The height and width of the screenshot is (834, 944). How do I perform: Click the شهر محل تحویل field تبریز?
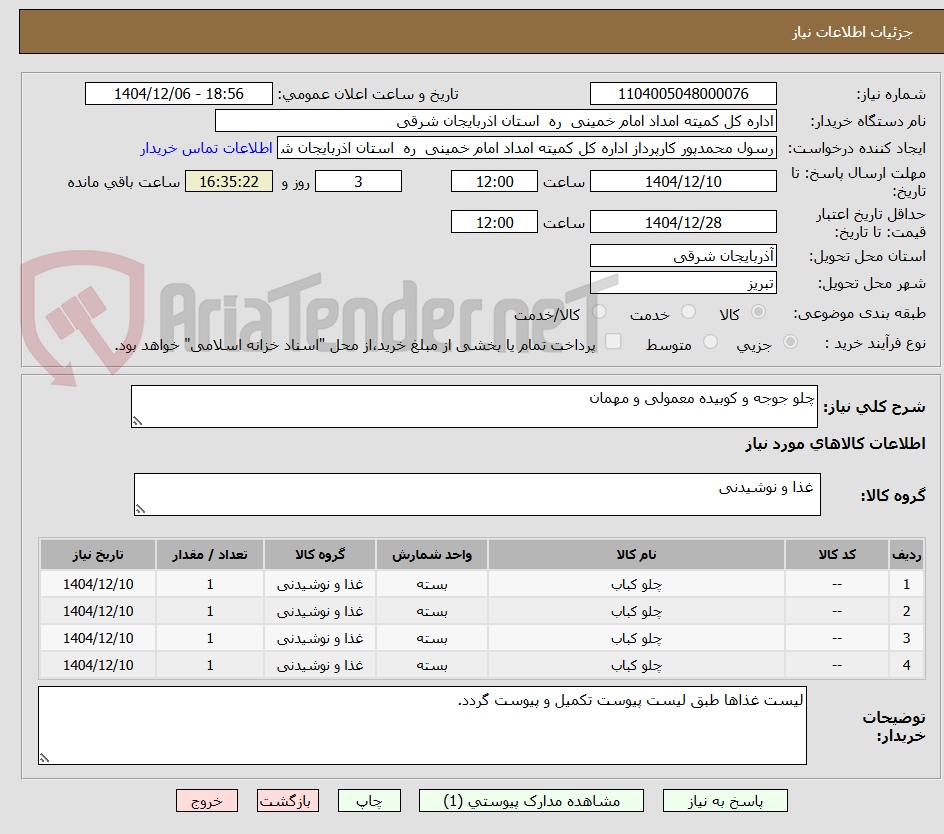point(683,283)
